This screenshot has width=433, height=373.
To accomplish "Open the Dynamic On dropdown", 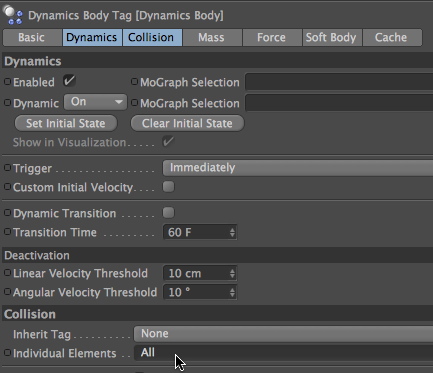I will pyautogui.click(x=95, y=102).
